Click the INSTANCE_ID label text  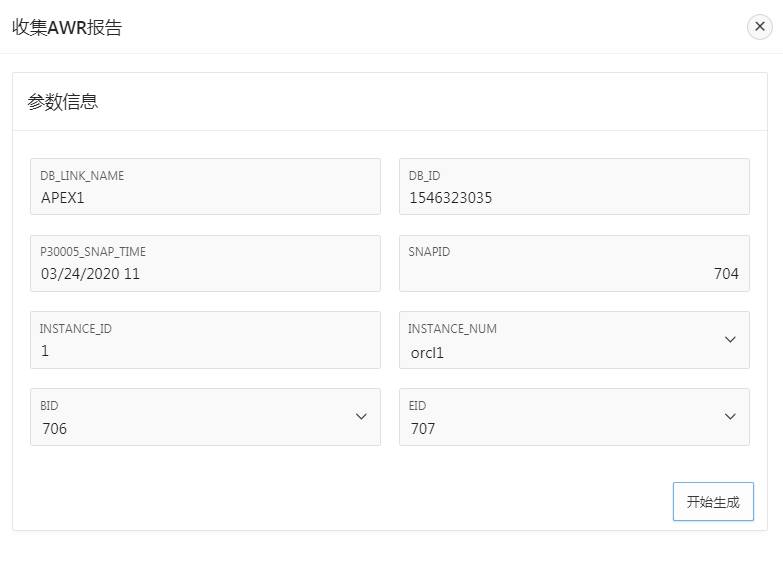pyautogui.click(x=76, y=328)
